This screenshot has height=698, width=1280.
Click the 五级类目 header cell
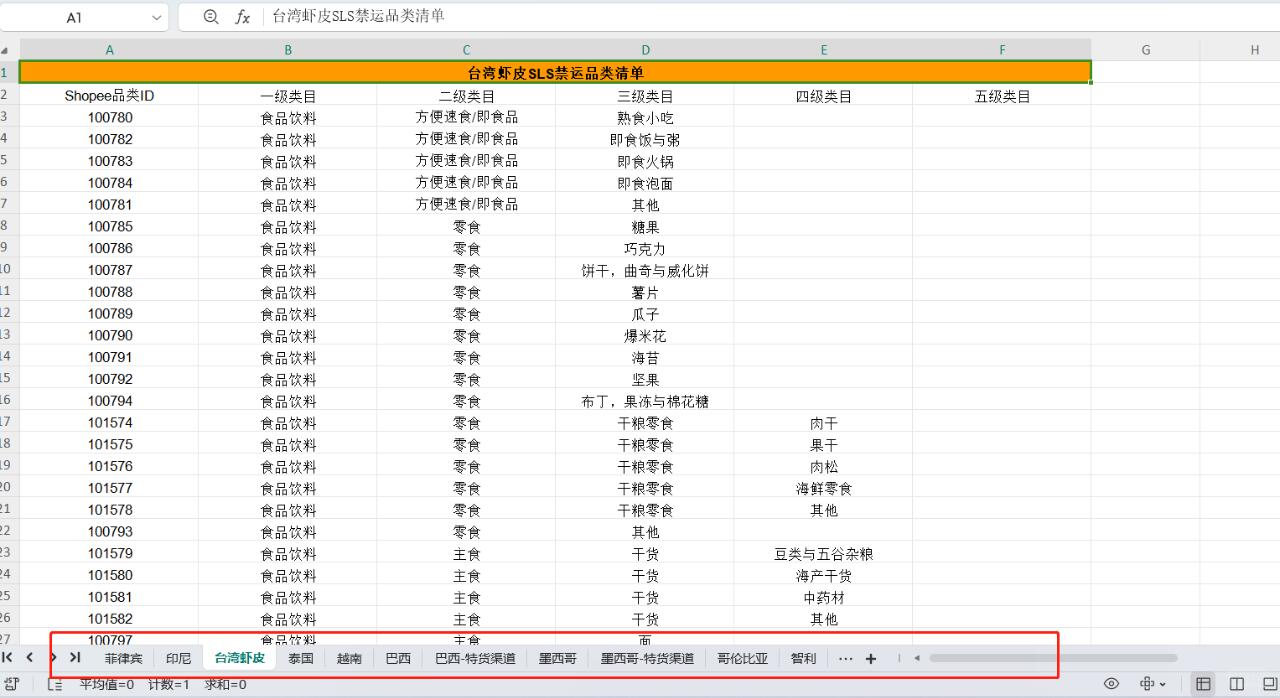click(x=1002, y=96)
